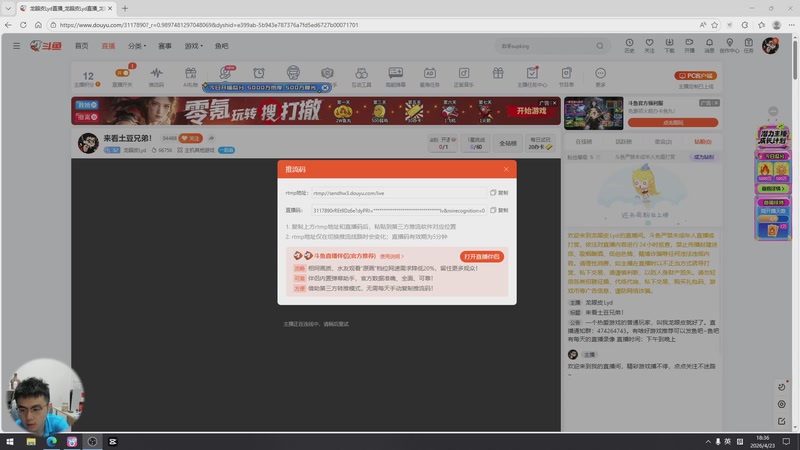Open 创作中心 creator center icon
The image size is (800, 450).
(x=729, y=45)
